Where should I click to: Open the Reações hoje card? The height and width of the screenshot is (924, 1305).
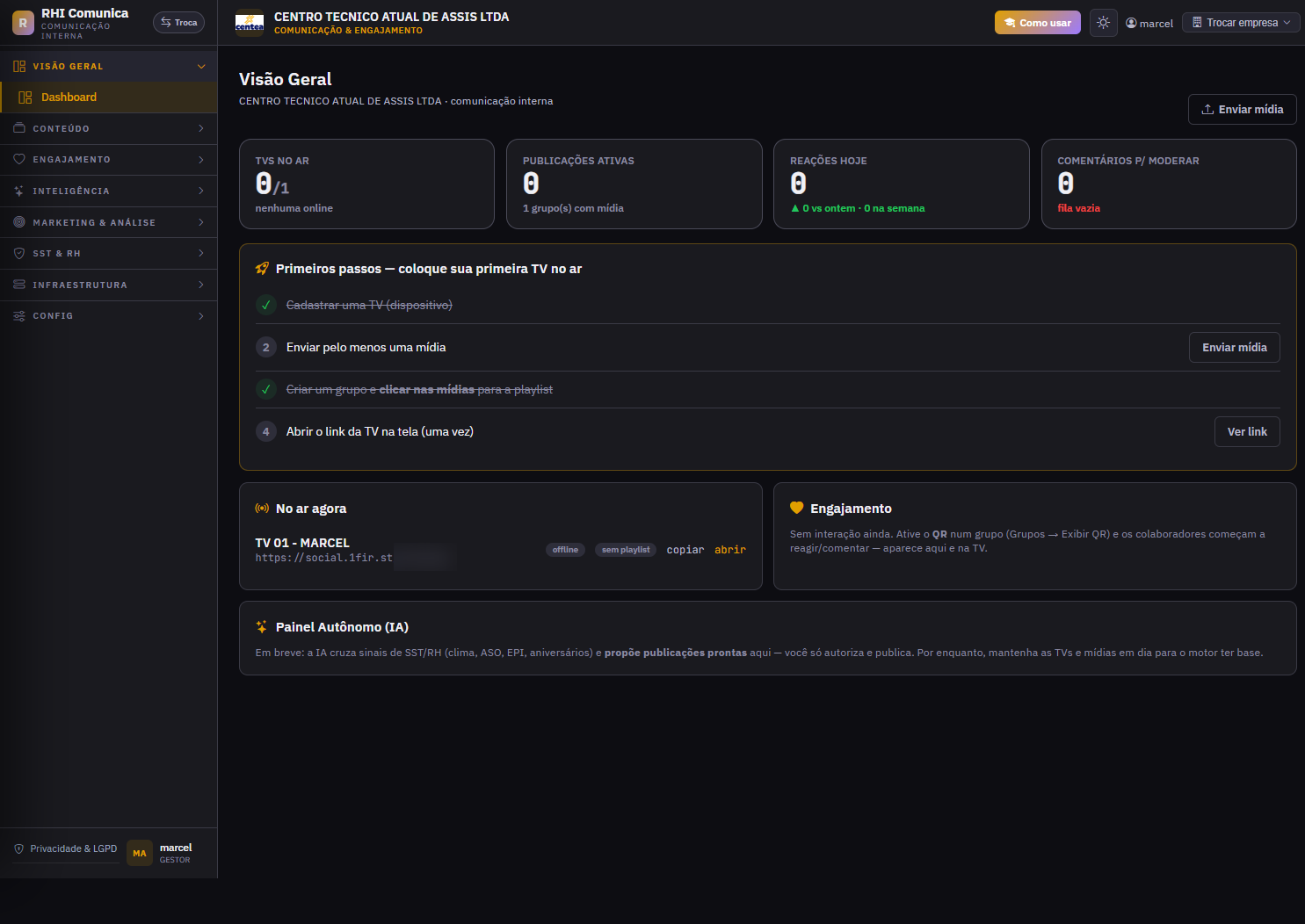(x=902, y=184)
